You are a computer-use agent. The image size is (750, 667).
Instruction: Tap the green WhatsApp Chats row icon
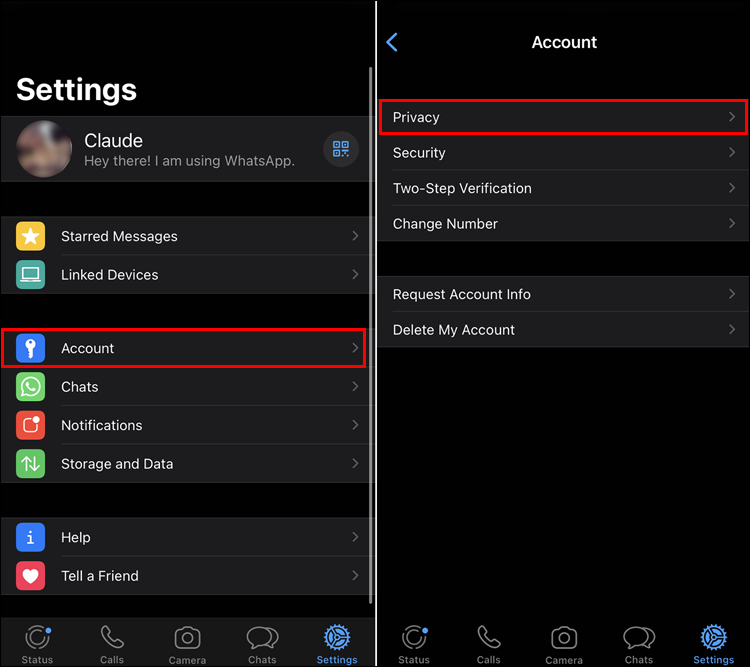tap(30, 387)
